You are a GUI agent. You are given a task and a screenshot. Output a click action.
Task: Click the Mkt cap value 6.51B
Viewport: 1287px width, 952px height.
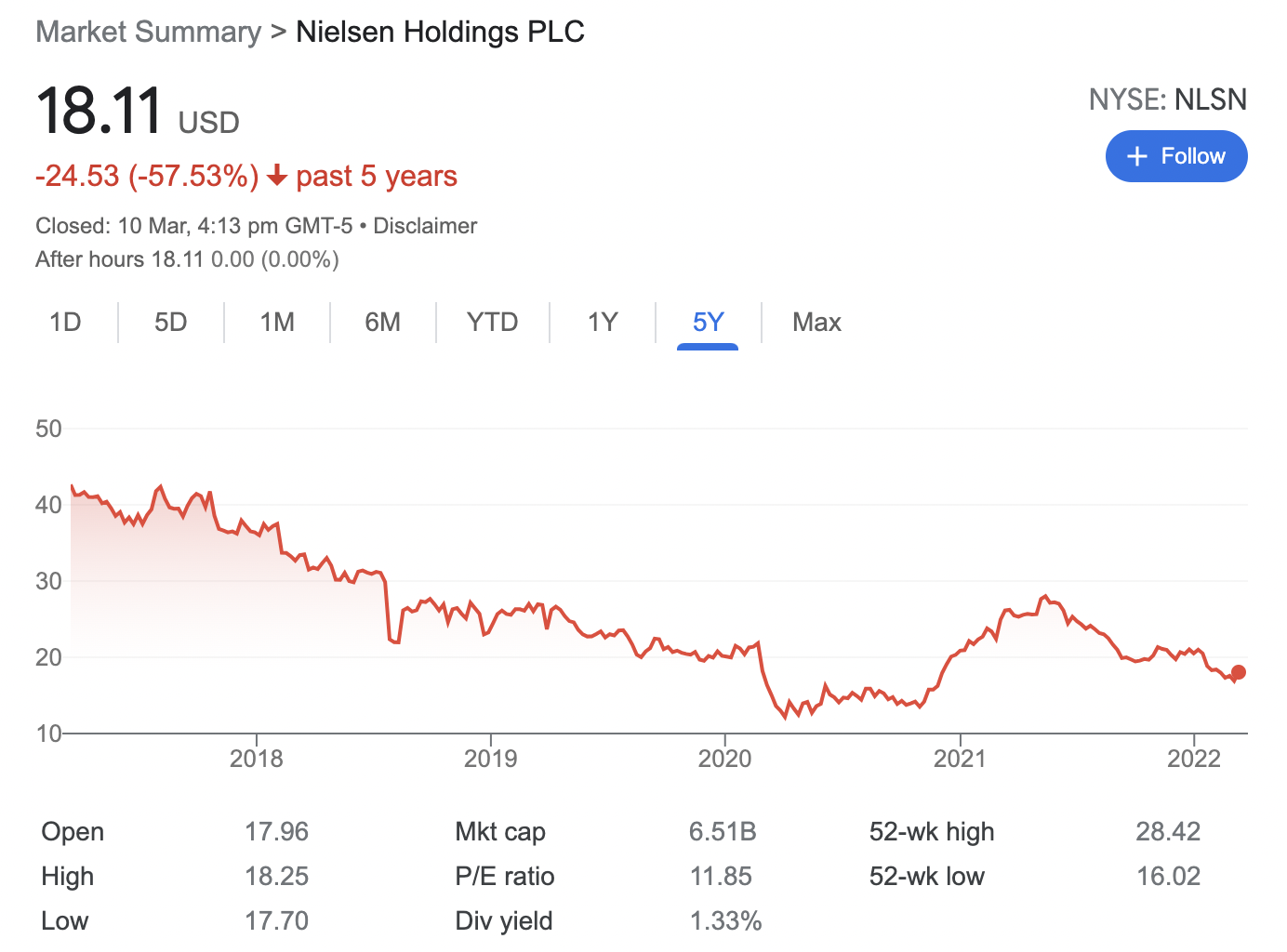[x=723, y=831]
